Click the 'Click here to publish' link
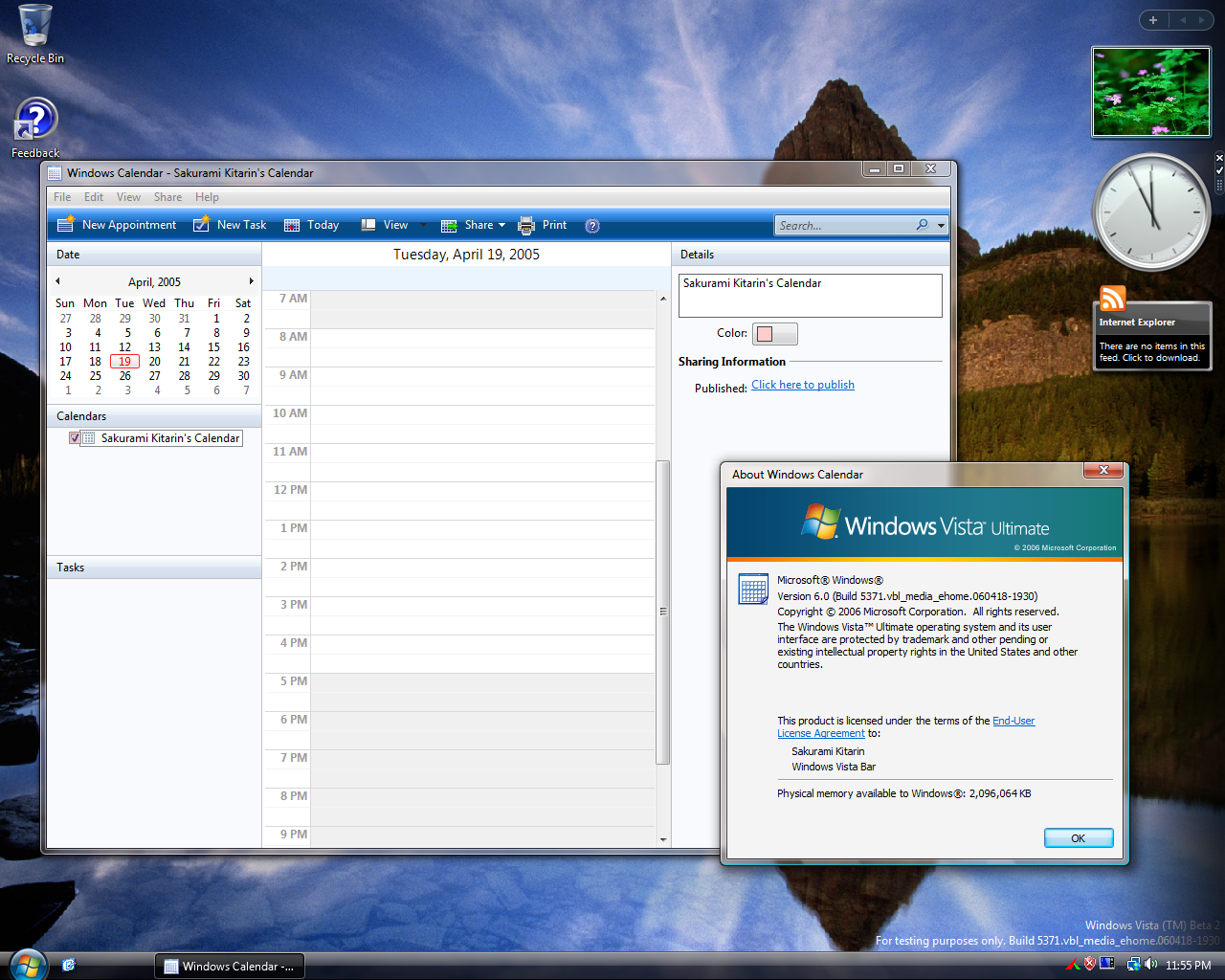Screen dimensions: 1225x980 [803, 385]
